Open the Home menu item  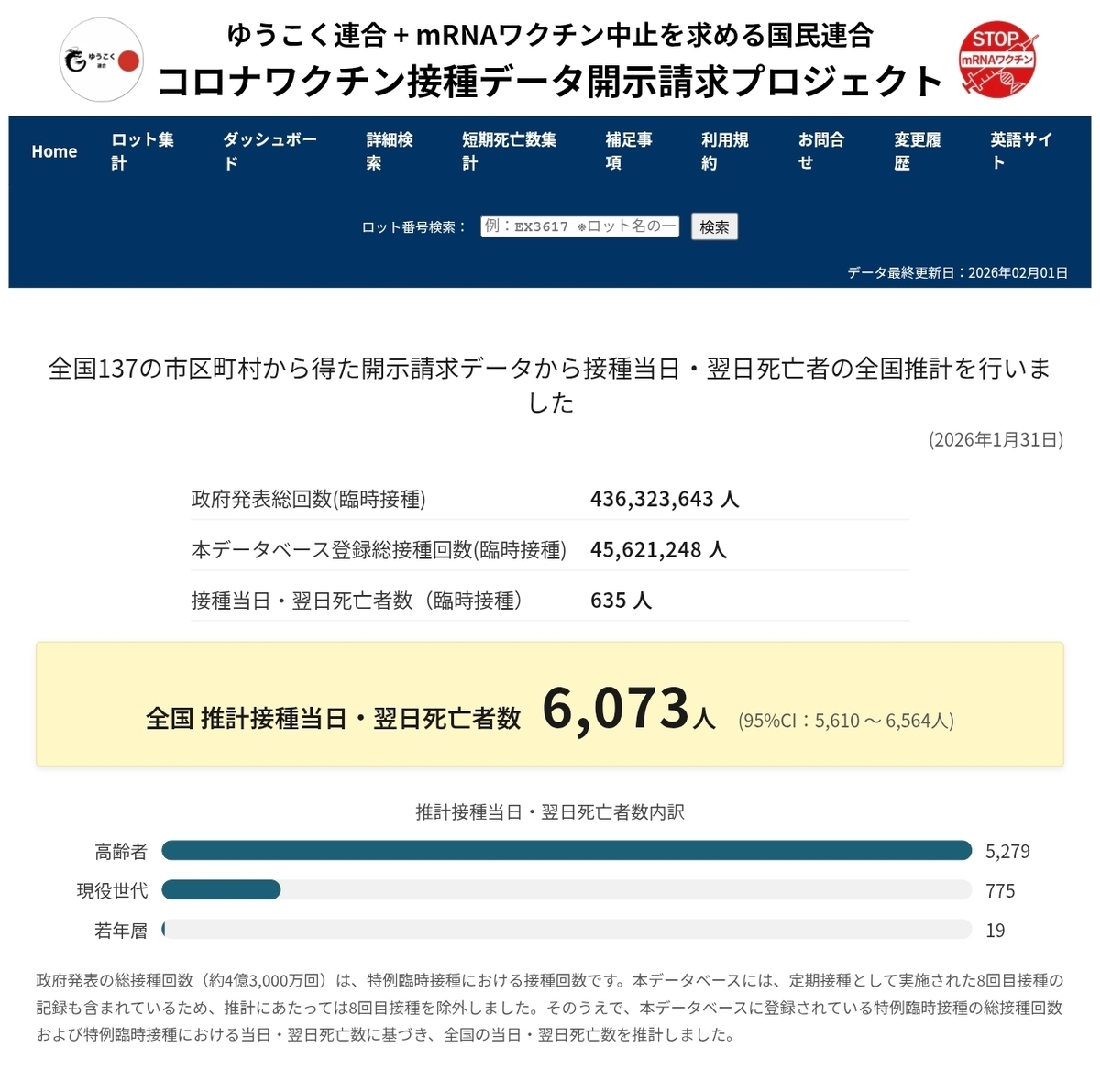(x=54, y=151)
